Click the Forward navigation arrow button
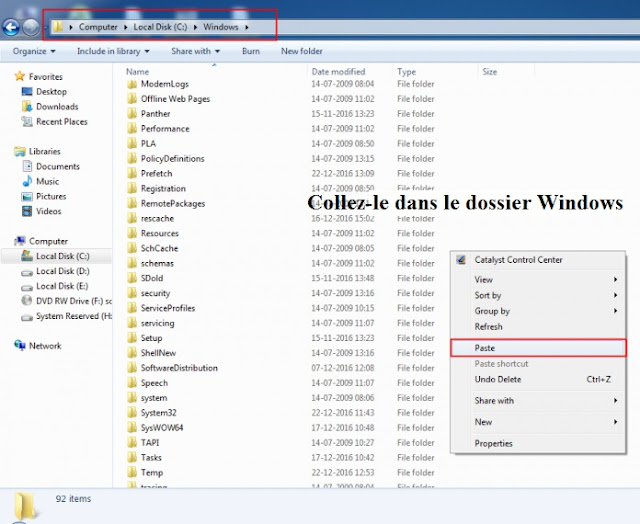The width and height of the screenshot is (640, 524). click(31, 27)
